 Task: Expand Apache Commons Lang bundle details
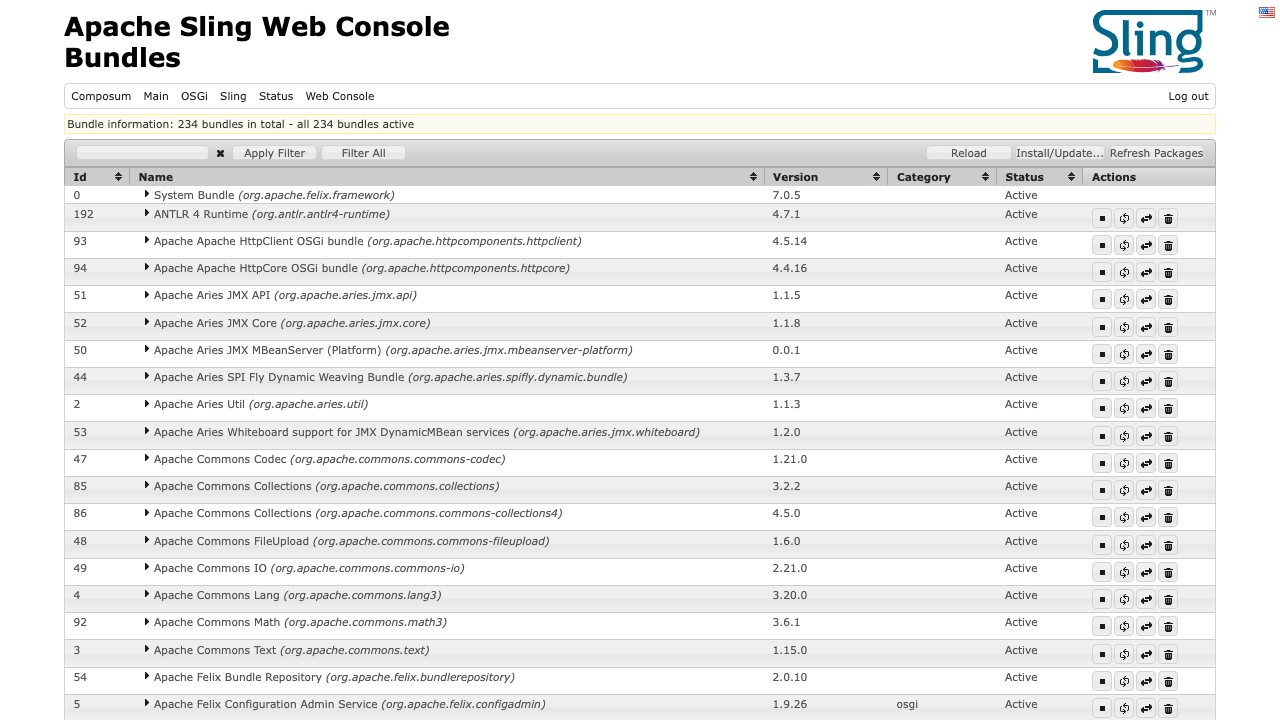coord(146,594)
